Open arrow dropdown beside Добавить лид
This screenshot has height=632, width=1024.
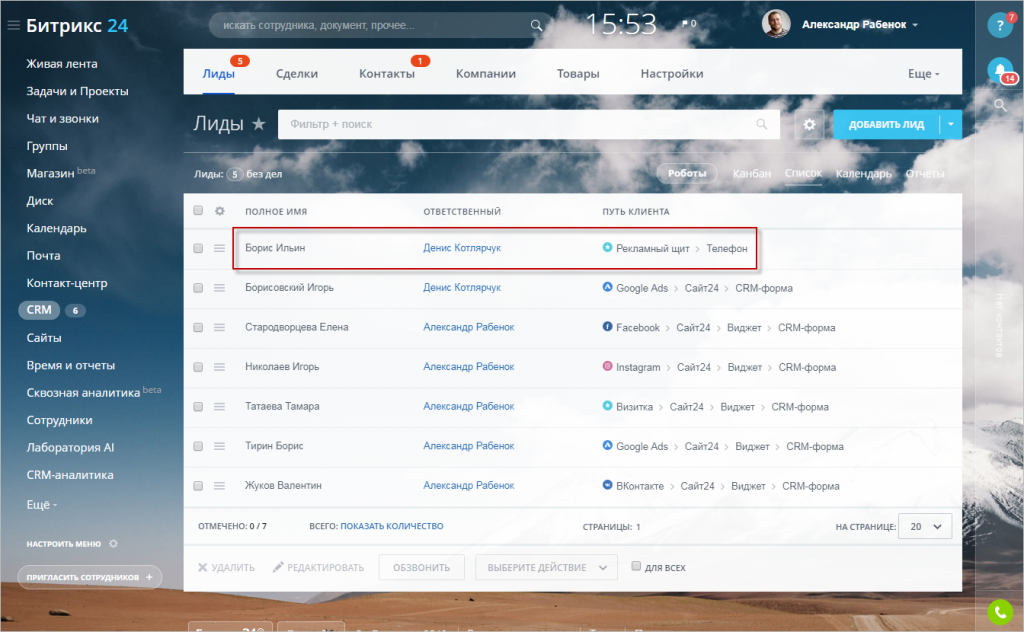click(951, 124)
